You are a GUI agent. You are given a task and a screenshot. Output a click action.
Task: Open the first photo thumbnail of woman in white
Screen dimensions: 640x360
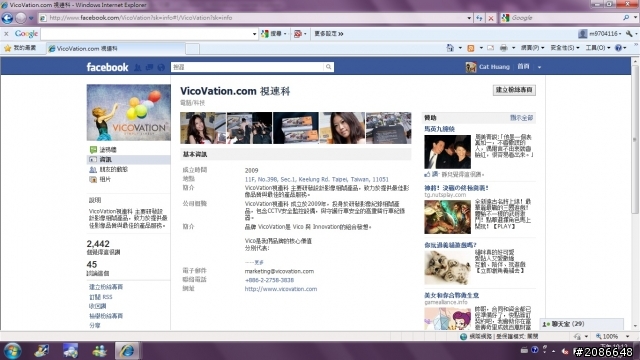(x=203, y=128)
